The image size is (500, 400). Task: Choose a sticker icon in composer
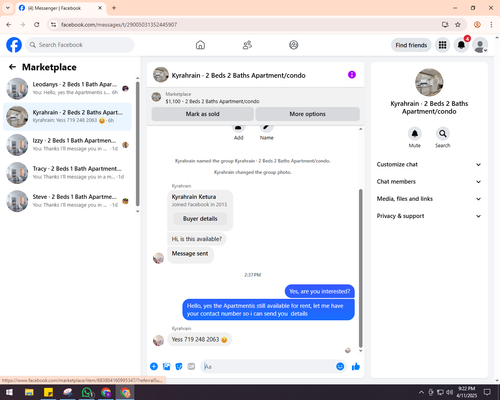[x=179, y=367]
